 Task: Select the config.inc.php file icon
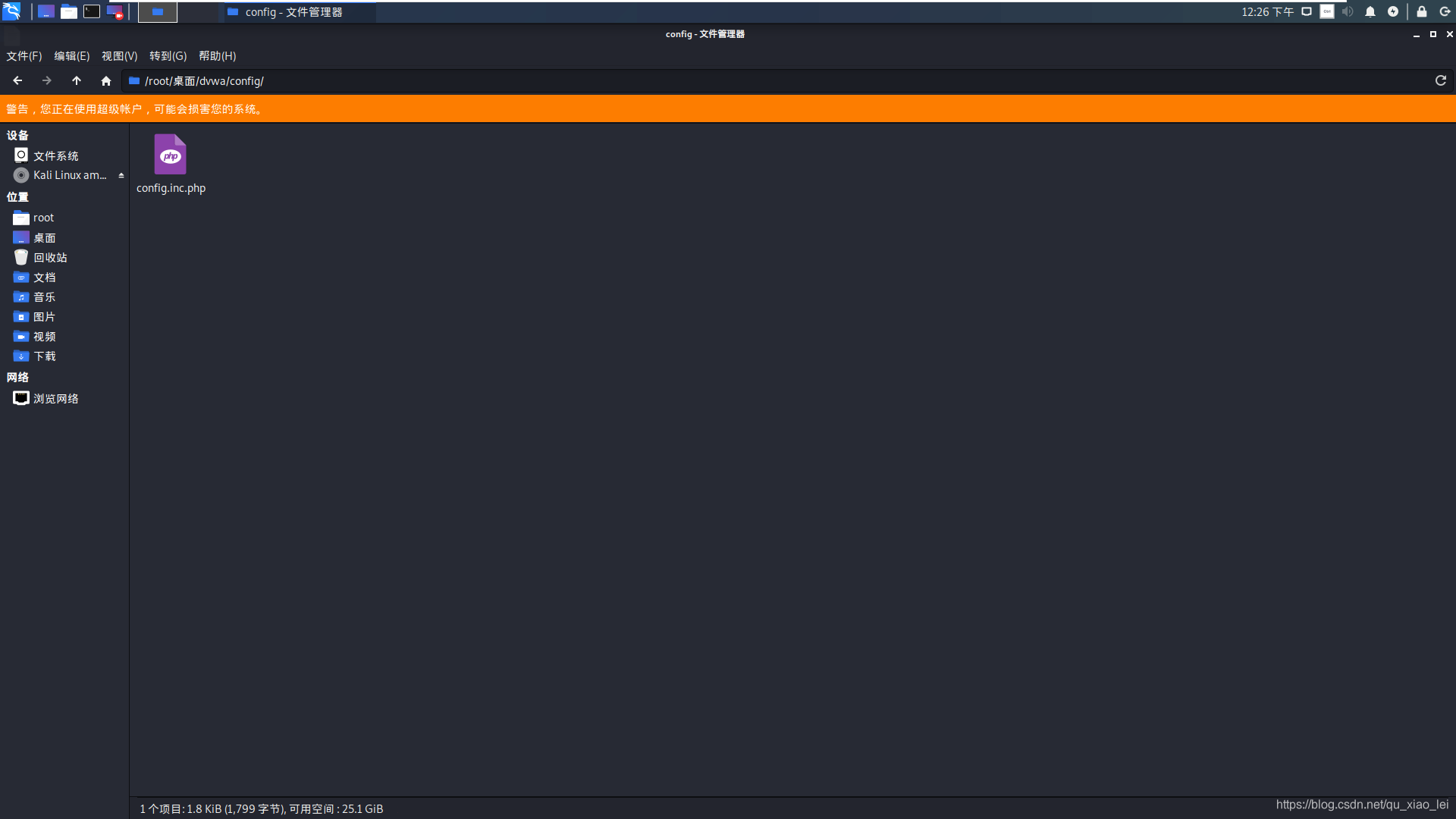(171, 154)
